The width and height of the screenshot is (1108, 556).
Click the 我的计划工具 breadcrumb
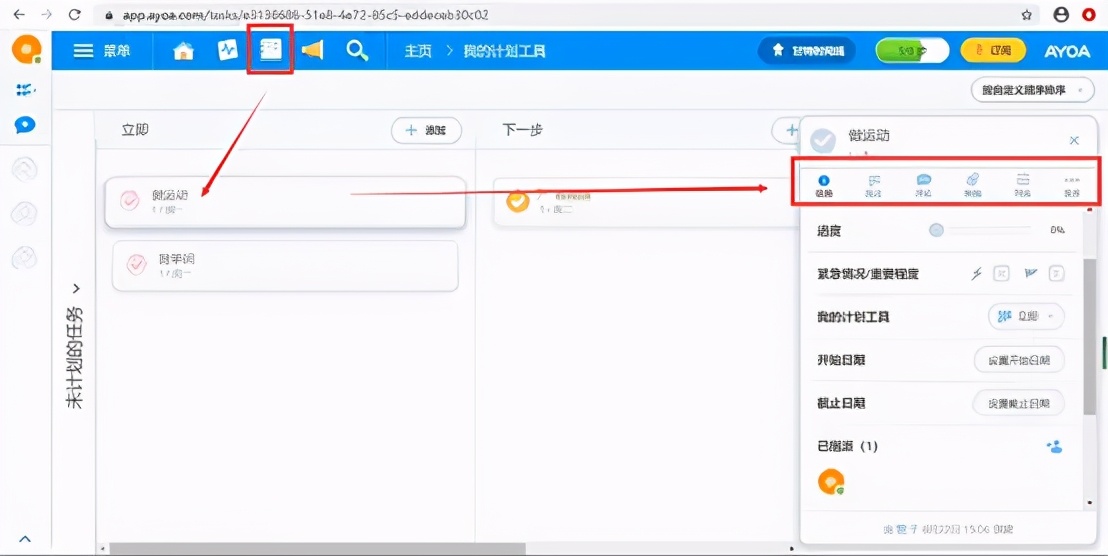click(504, 51)
